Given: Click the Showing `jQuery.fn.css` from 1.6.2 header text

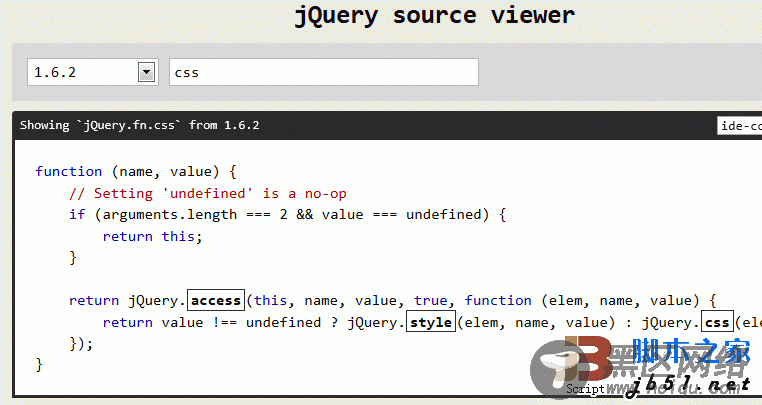Looking at the screenshot, I should click(x=139, y=125).
